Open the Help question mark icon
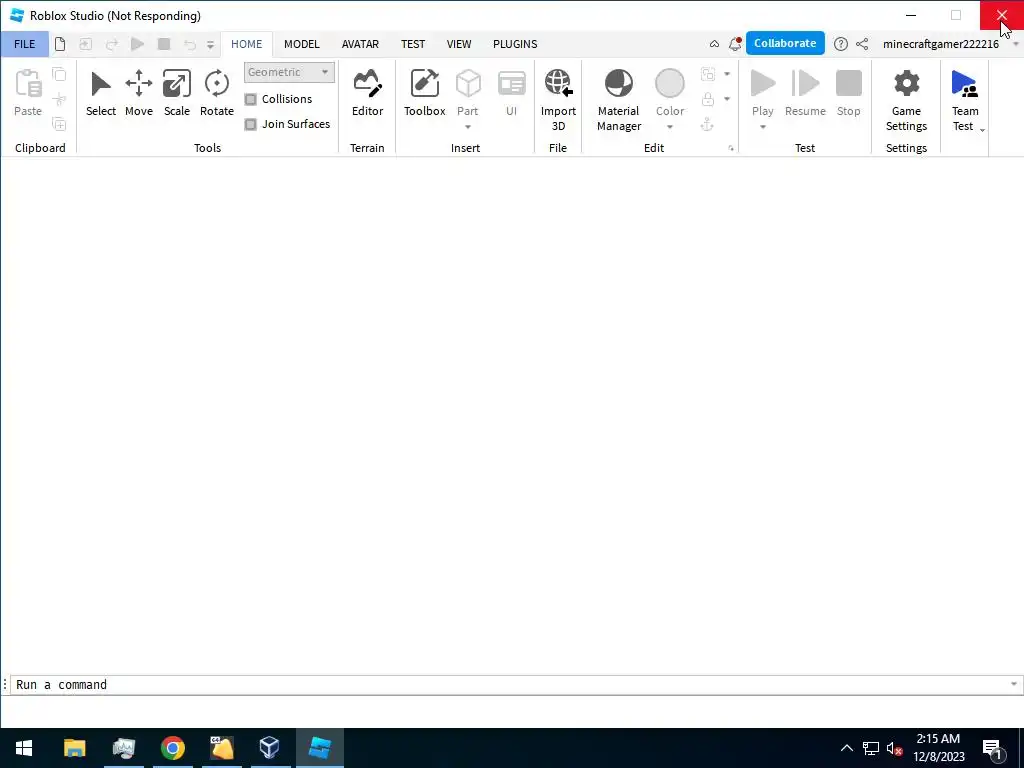Screen dimensions: 1024x768 tap(840, 44)
